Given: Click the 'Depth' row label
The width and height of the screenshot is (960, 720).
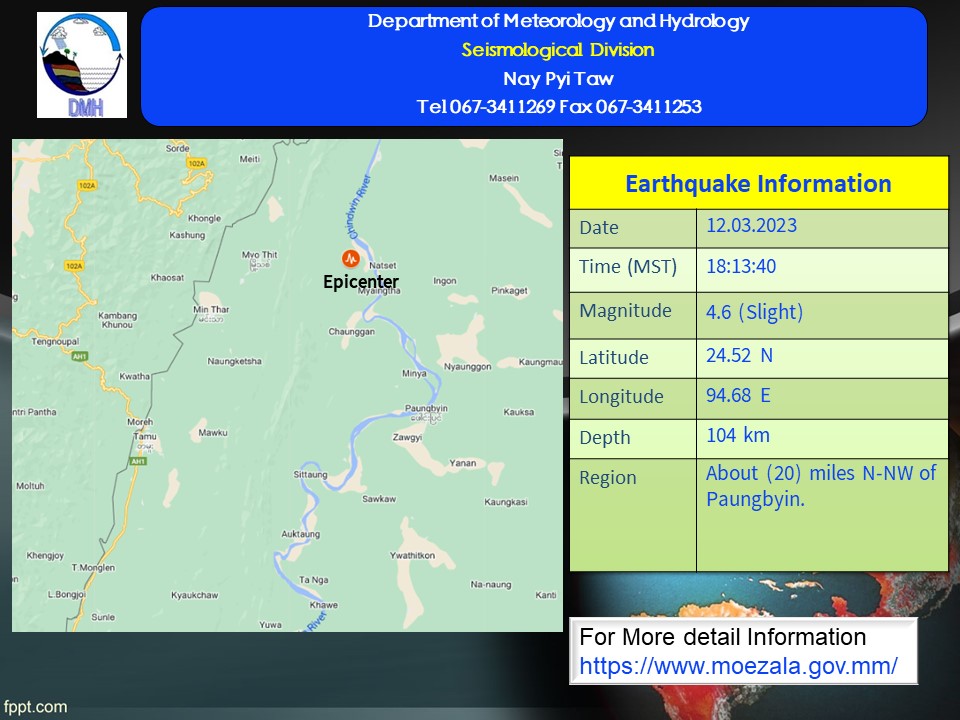Looking at the screenshot, I should click(605, 438).
